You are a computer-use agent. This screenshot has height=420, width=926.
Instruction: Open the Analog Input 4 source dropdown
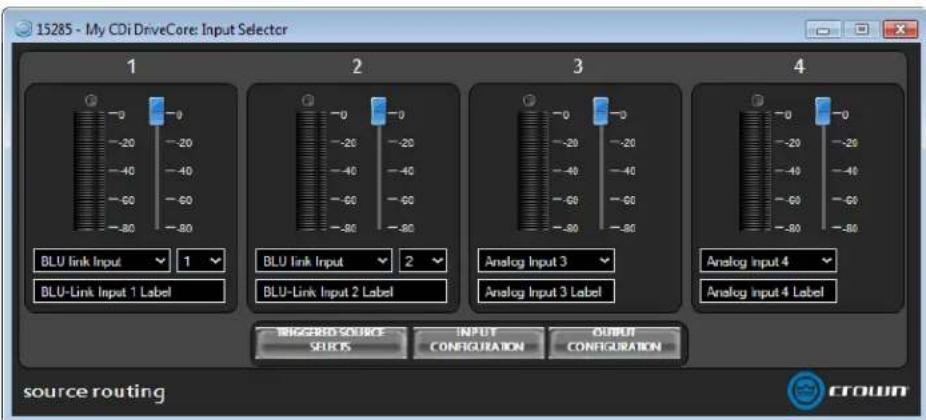(768, 261)
